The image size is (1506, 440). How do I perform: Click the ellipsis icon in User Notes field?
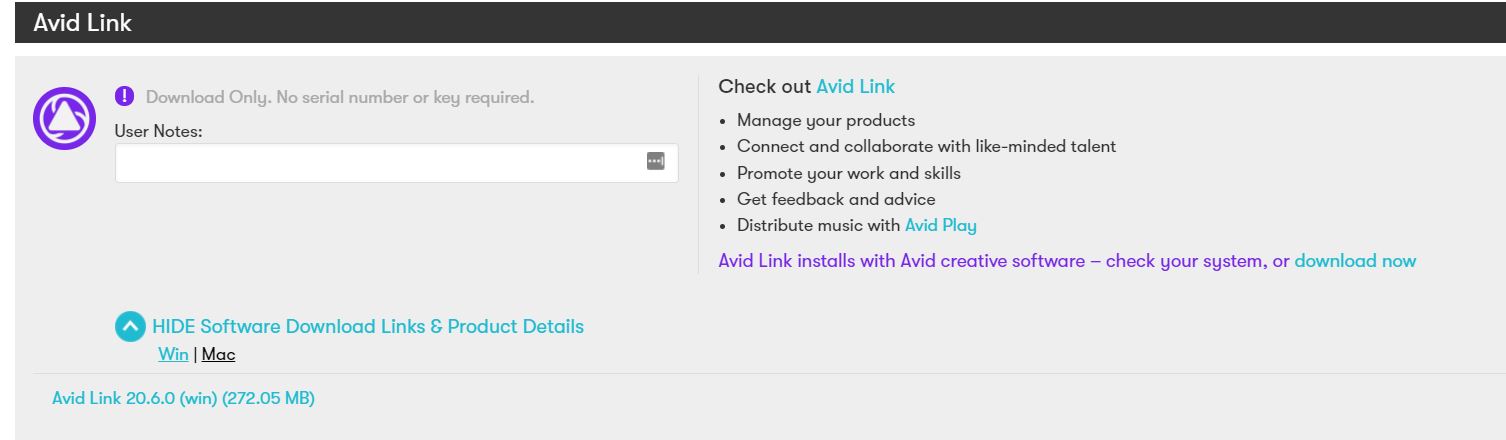pos(655,162)
